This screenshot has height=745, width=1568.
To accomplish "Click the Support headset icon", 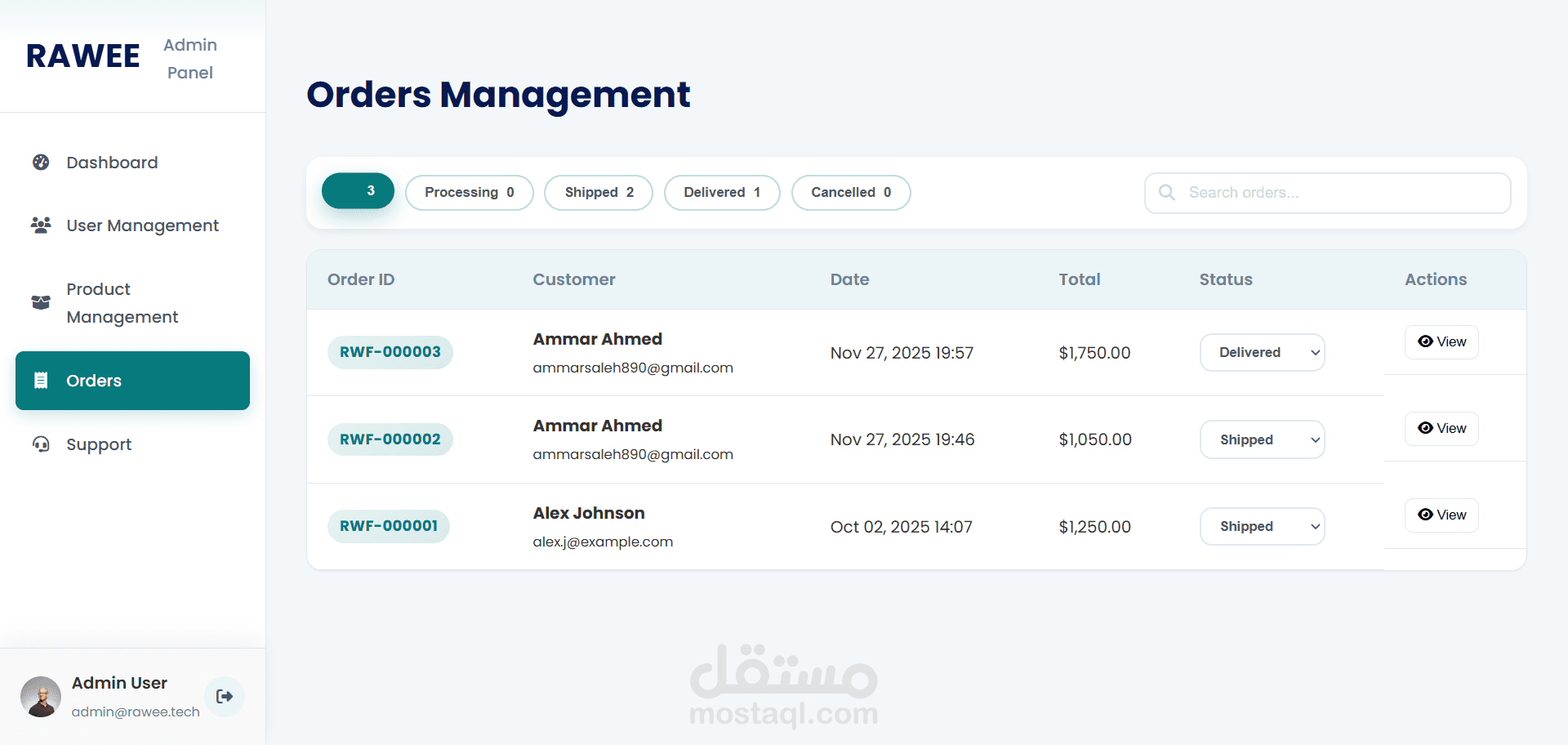I will tap(41, 444).
